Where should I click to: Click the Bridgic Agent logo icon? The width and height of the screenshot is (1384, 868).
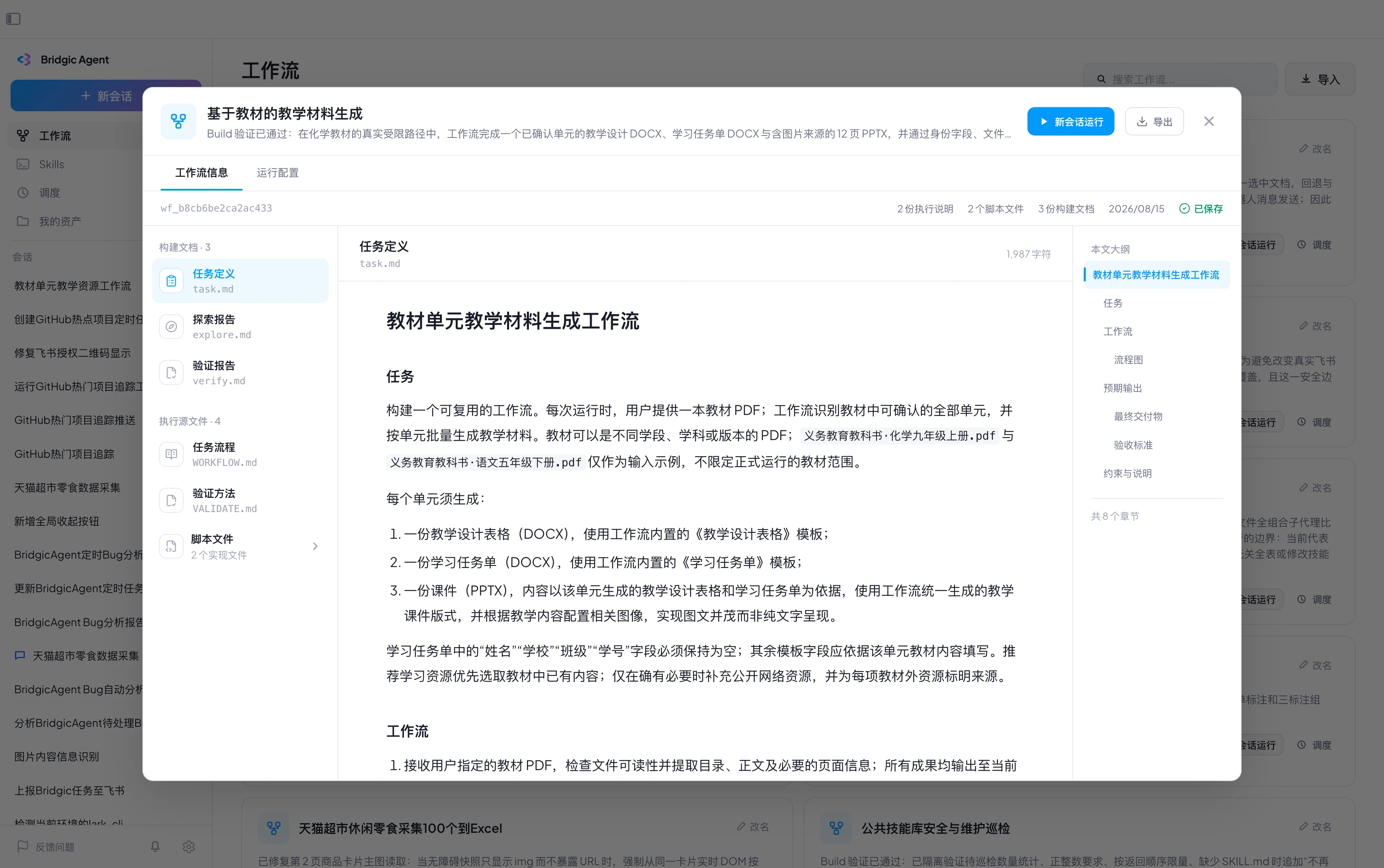(24, 60)
